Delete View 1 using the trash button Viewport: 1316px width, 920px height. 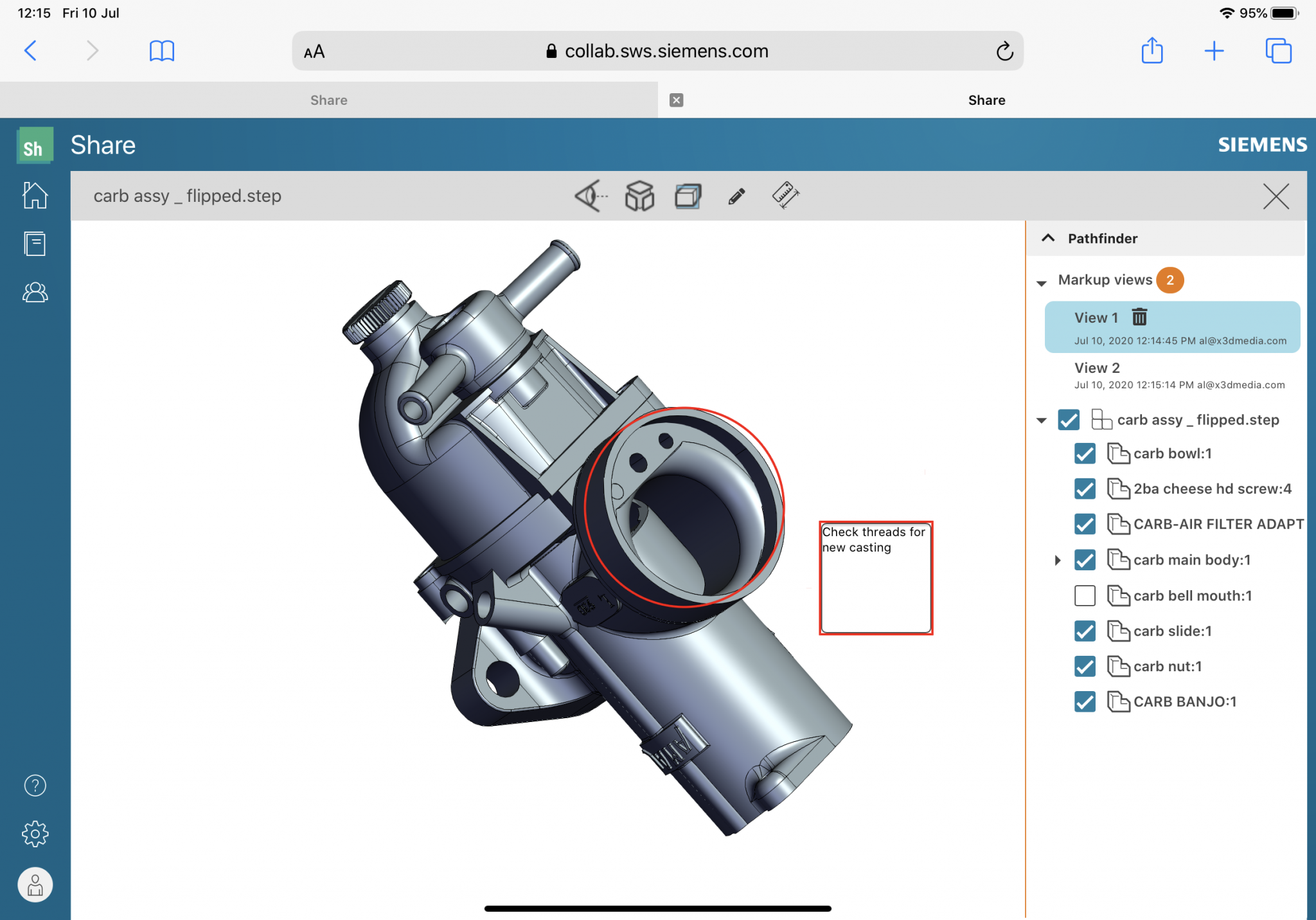click(1140, 317)
